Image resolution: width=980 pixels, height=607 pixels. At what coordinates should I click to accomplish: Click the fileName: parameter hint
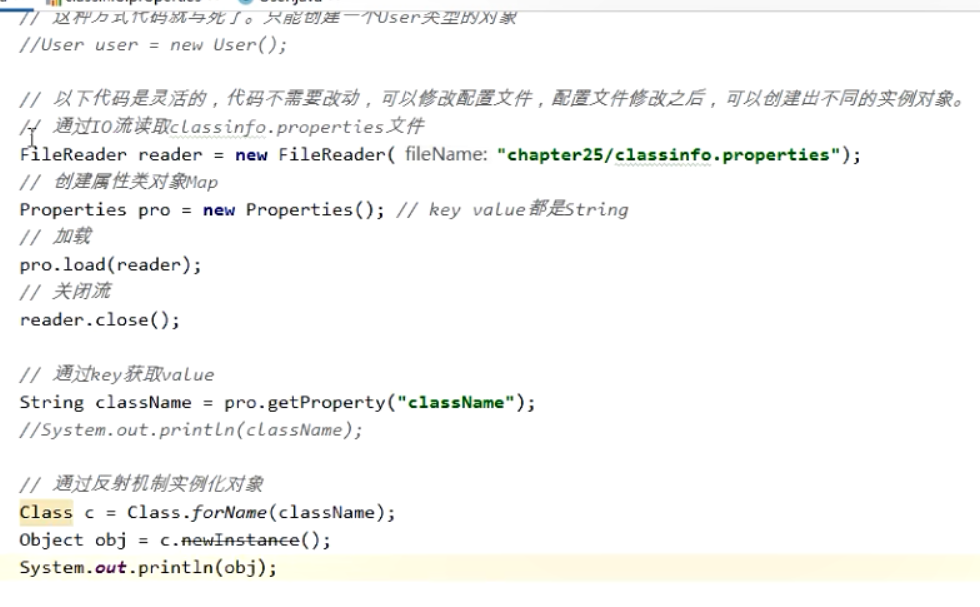446,154
